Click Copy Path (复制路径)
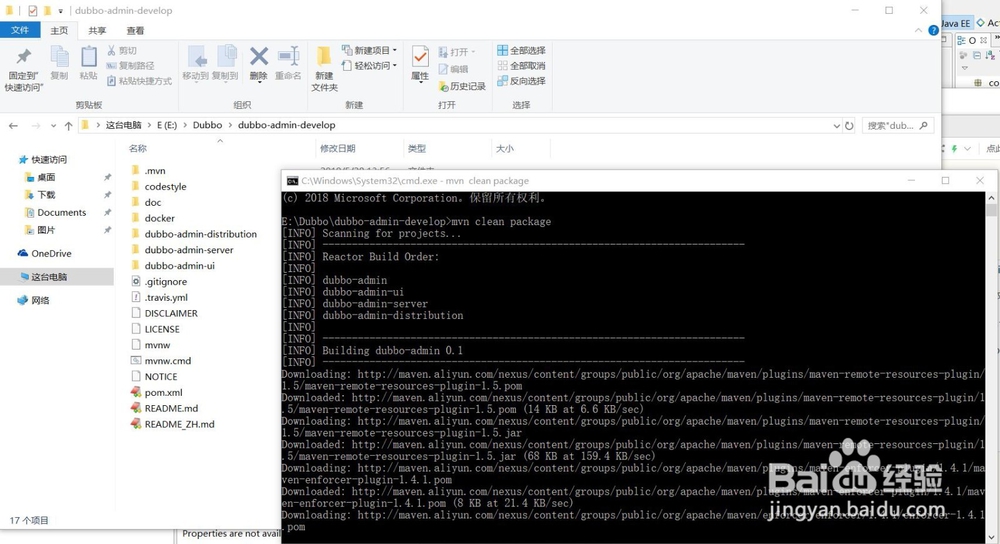The width and height of the screenshot is (1000, 544). 131,66
